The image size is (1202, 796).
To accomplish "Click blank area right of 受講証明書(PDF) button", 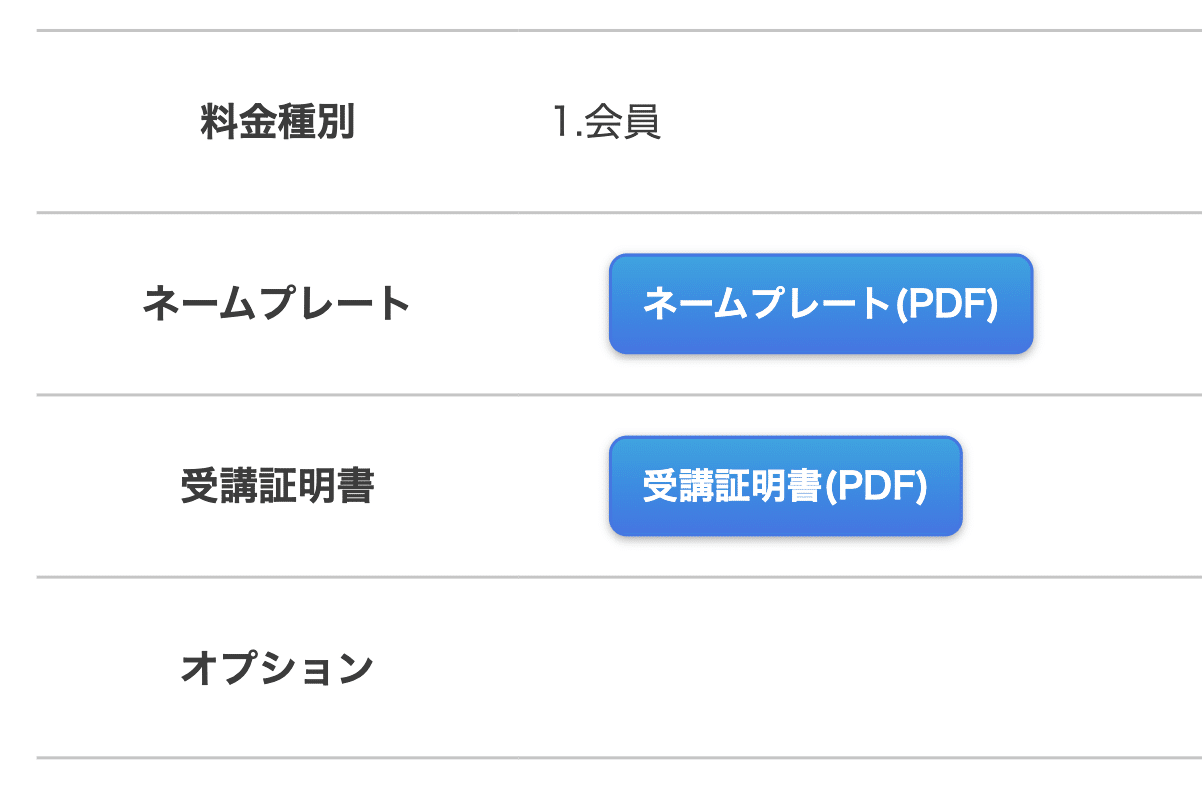I will pos(1080,486).
